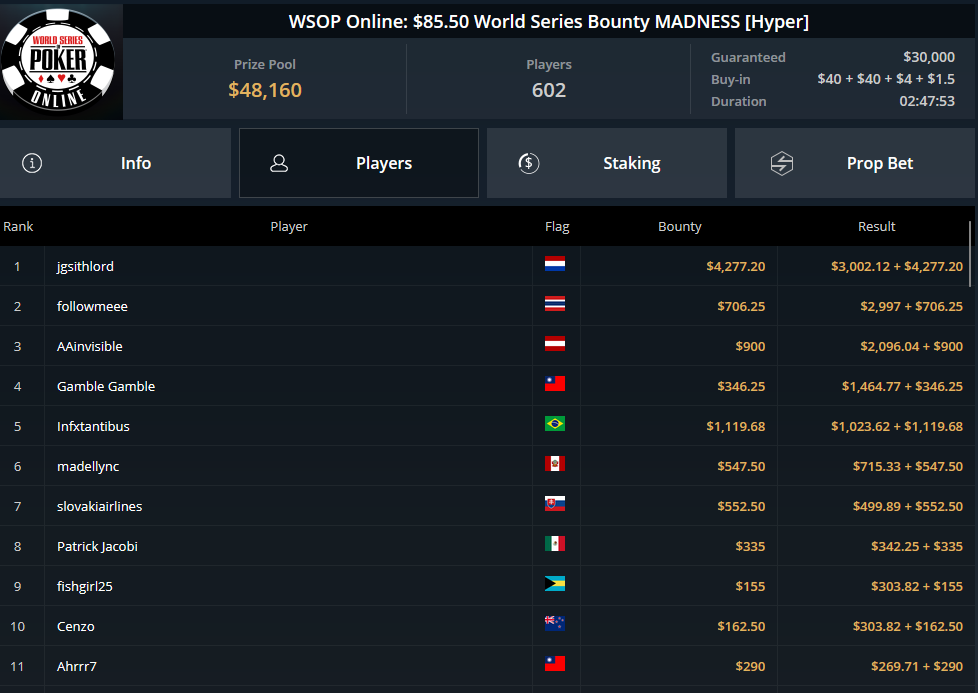Select player fishgirl25 in the list
The height and width of the screenshot is (693, 978).
85,586
